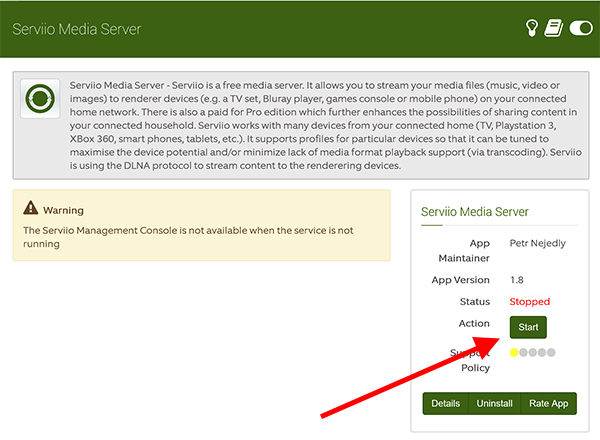
Task: Click the red Stopped status text
Action: [530, 301]
